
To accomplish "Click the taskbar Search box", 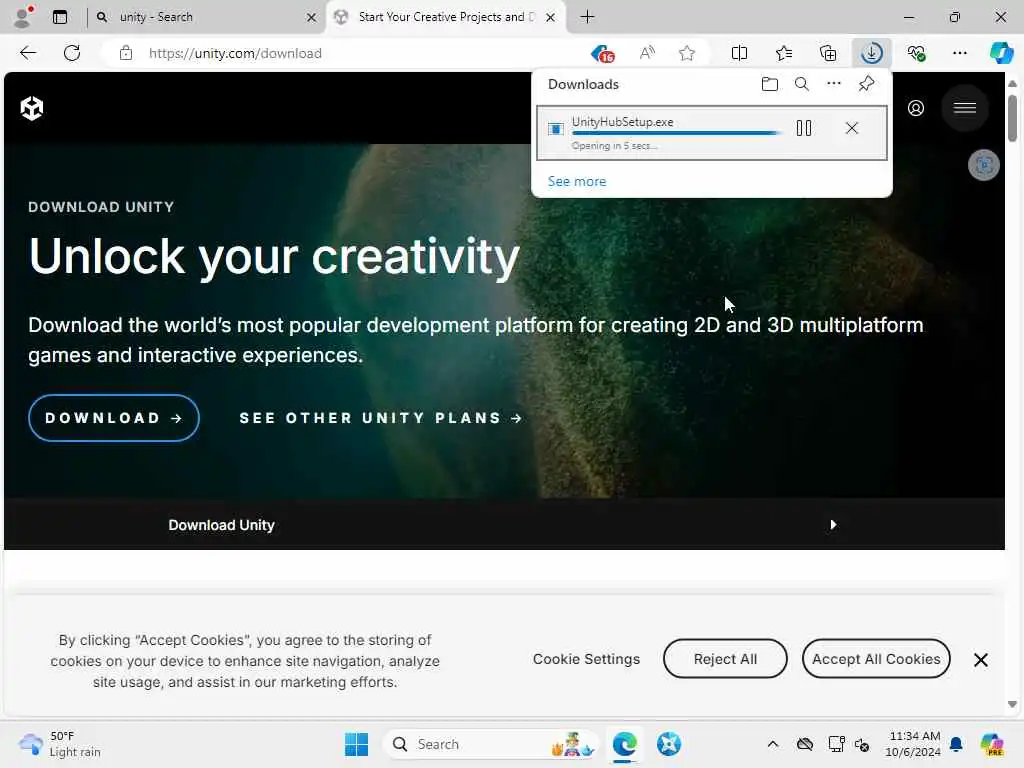I will pyautogui.click(x=490, y=744).
